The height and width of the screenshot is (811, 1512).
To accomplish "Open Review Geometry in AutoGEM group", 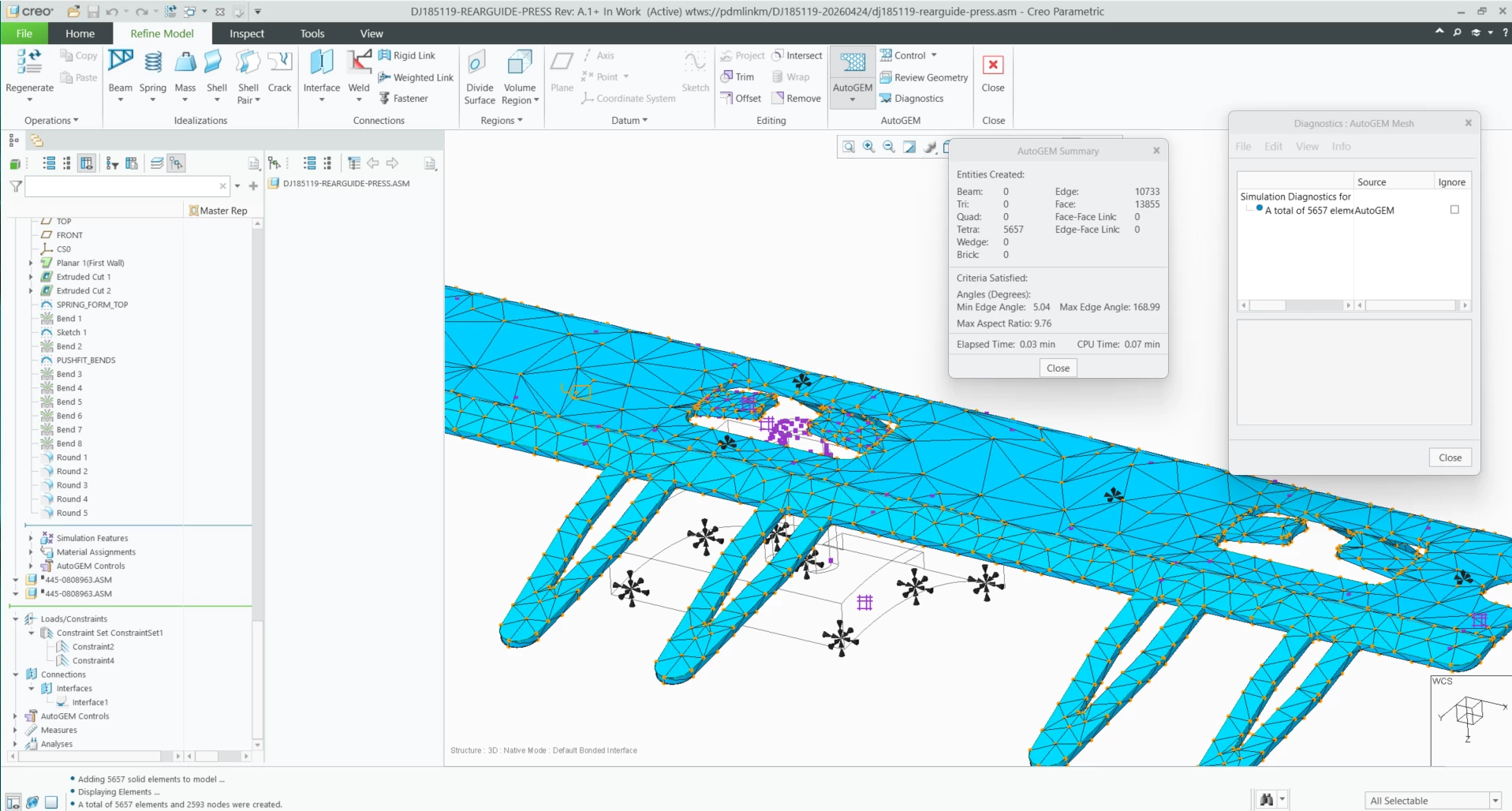I will click(924, 77).
